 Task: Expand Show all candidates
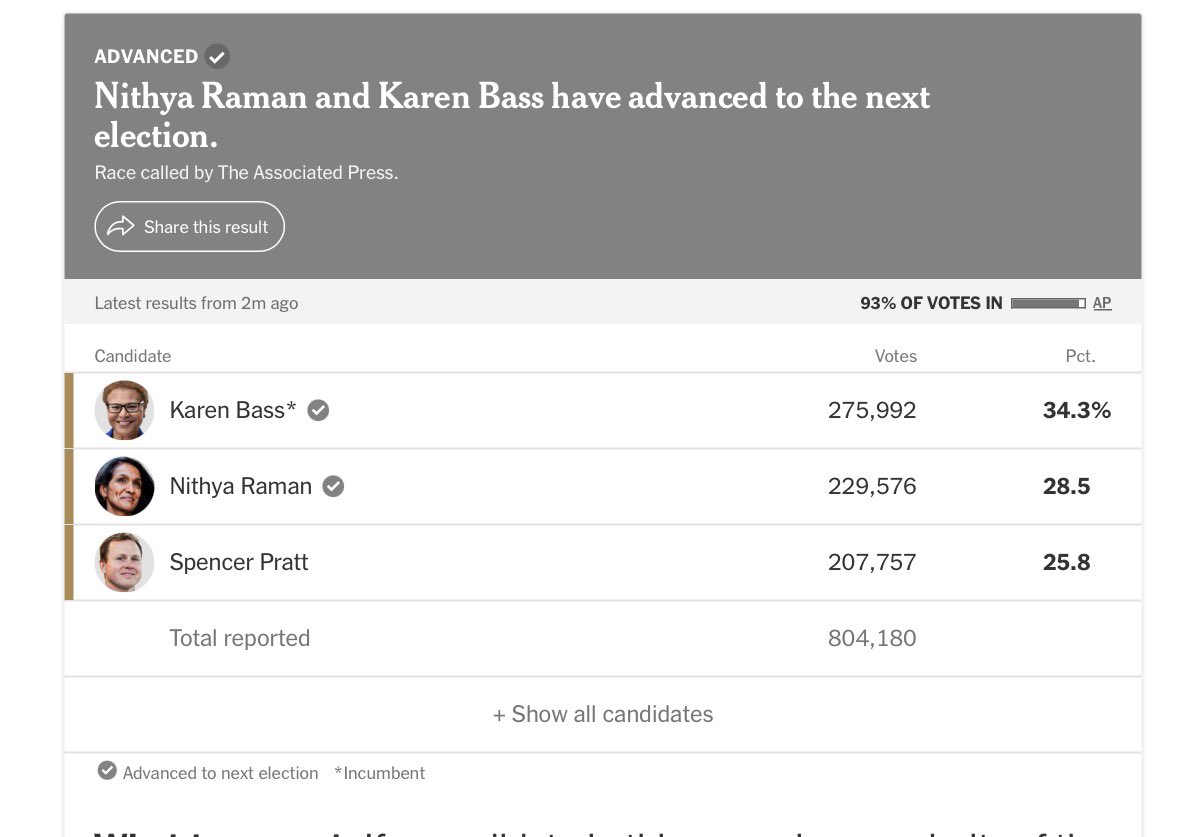(x=603, y=714)
